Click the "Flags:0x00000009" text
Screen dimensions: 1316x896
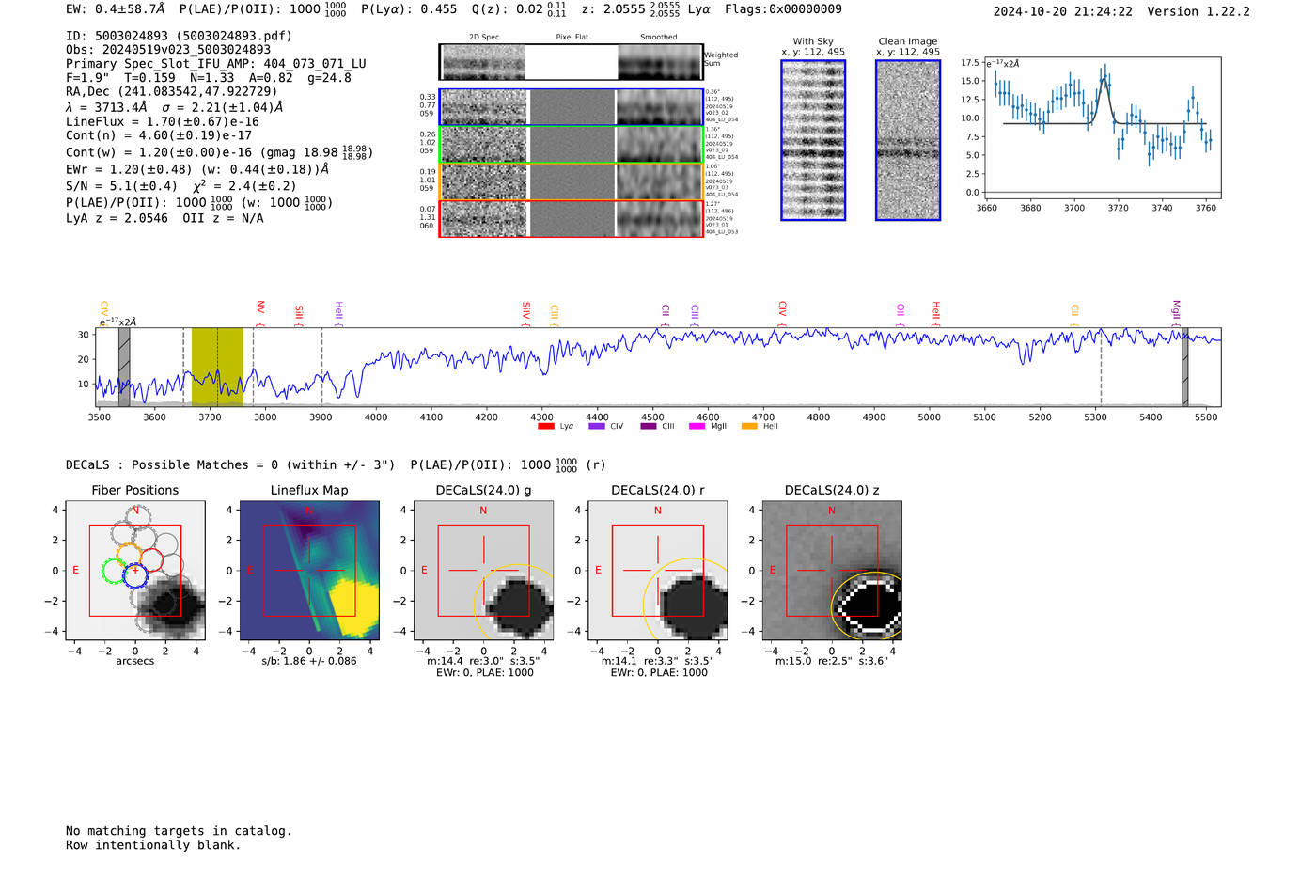click(783, 9)
